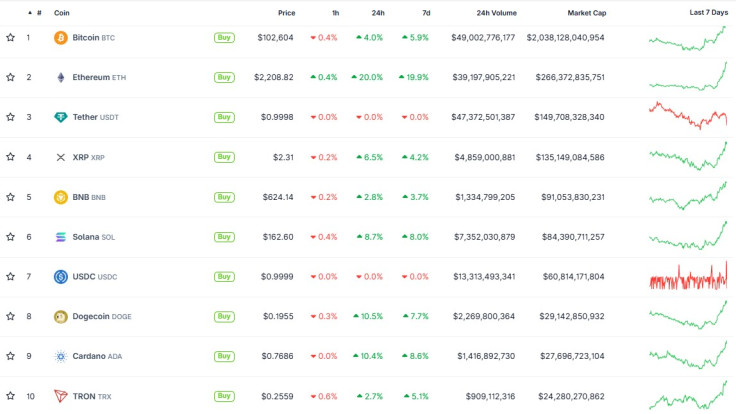Sort by the Price column header
Screen dimensions: 736x414
point(286,13)
